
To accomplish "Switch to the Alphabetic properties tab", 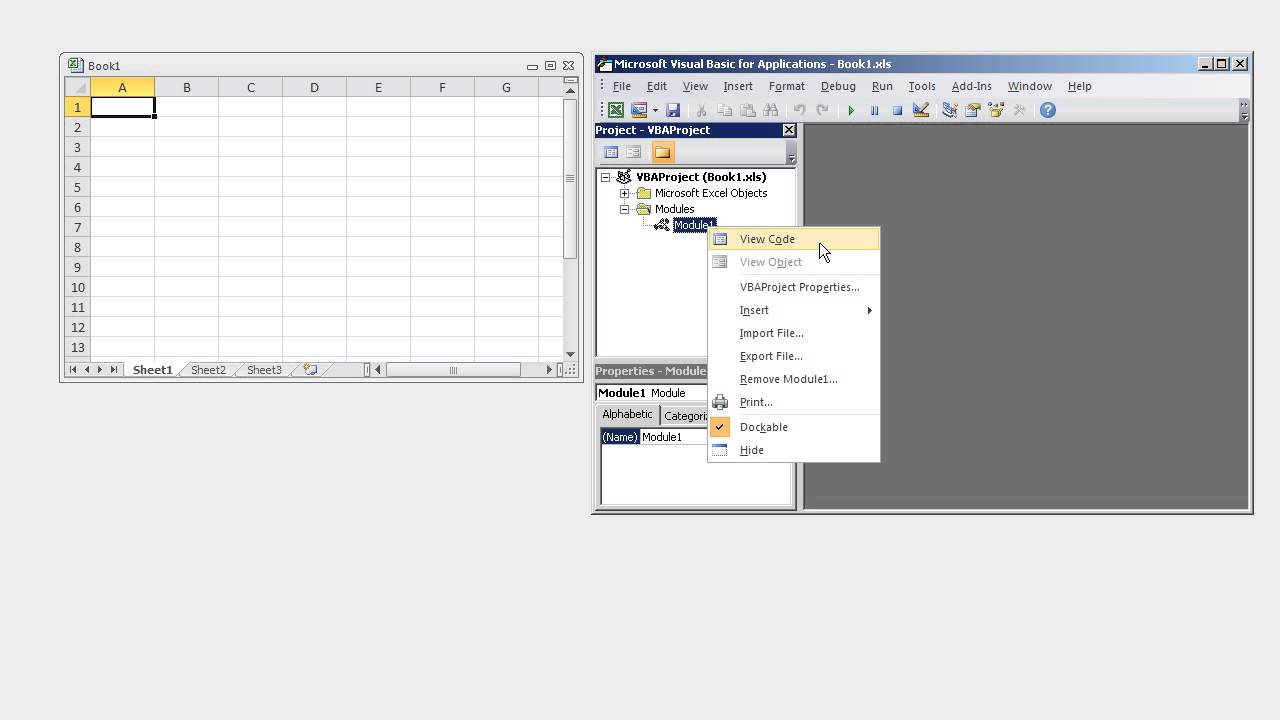I will [627, 414].
